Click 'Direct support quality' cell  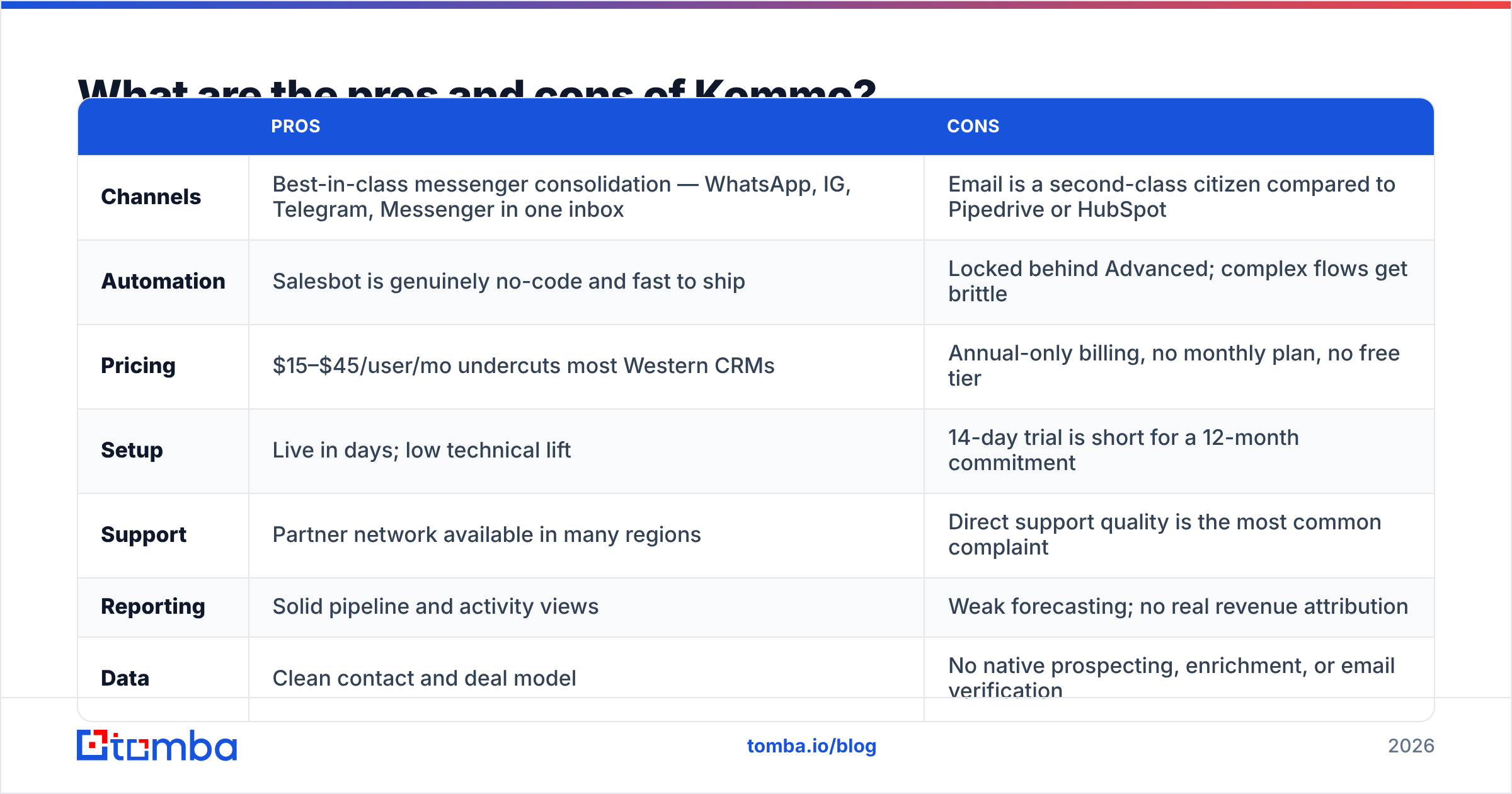pos(1179,535)
